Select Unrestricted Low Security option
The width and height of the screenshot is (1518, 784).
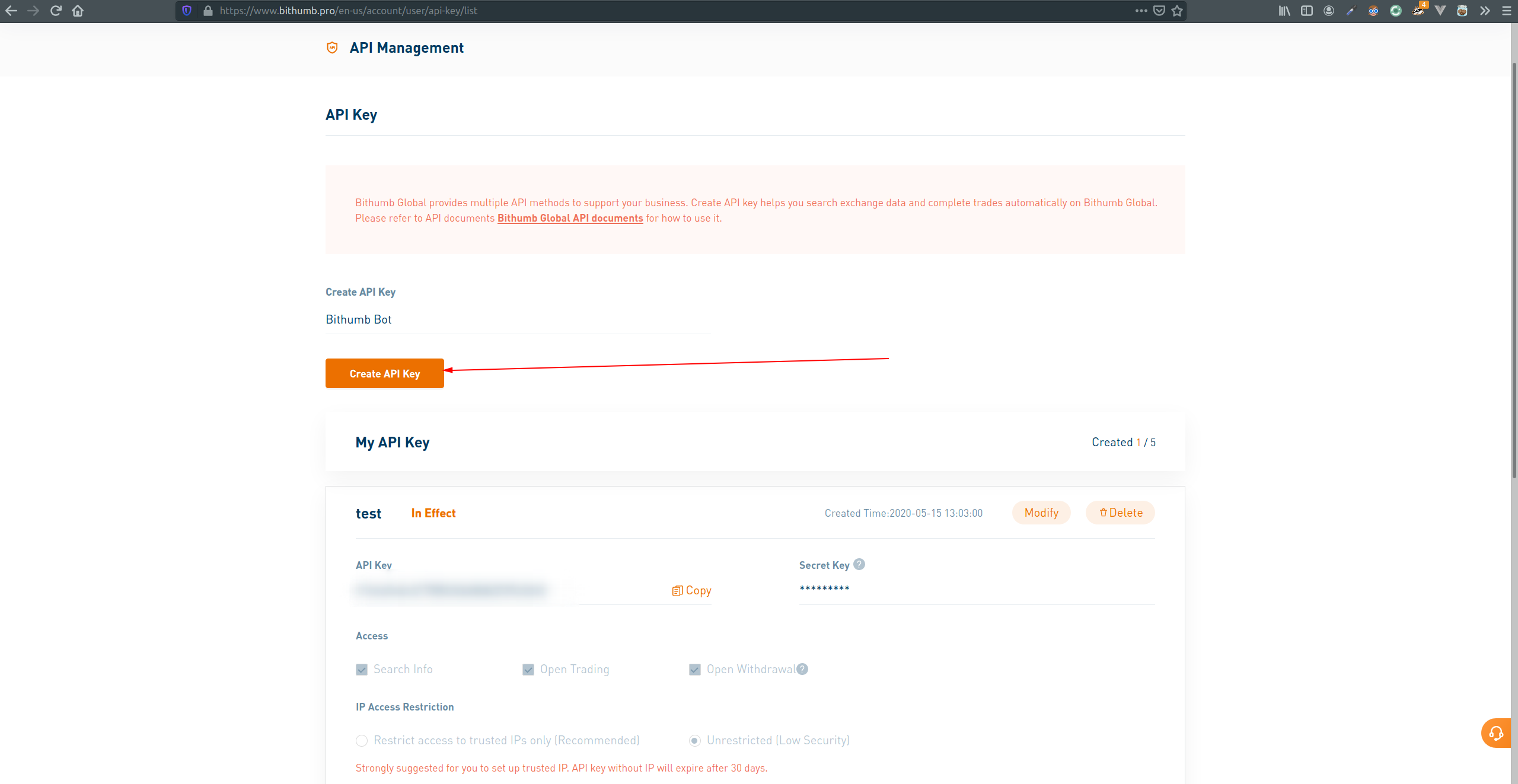[695, 741]
